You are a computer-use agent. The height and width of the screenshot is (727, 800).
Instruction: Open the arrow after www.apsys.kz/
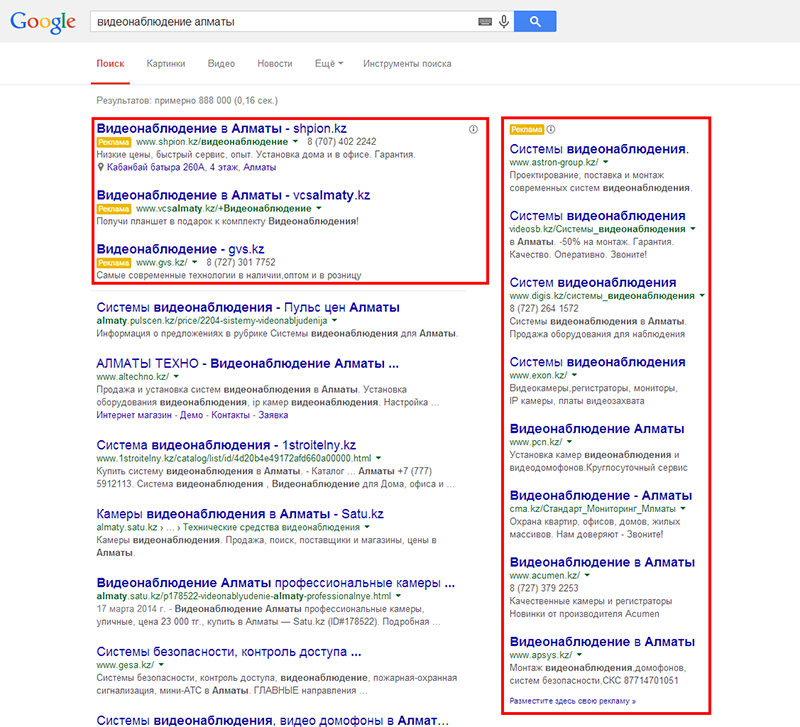tap(579, 655)
